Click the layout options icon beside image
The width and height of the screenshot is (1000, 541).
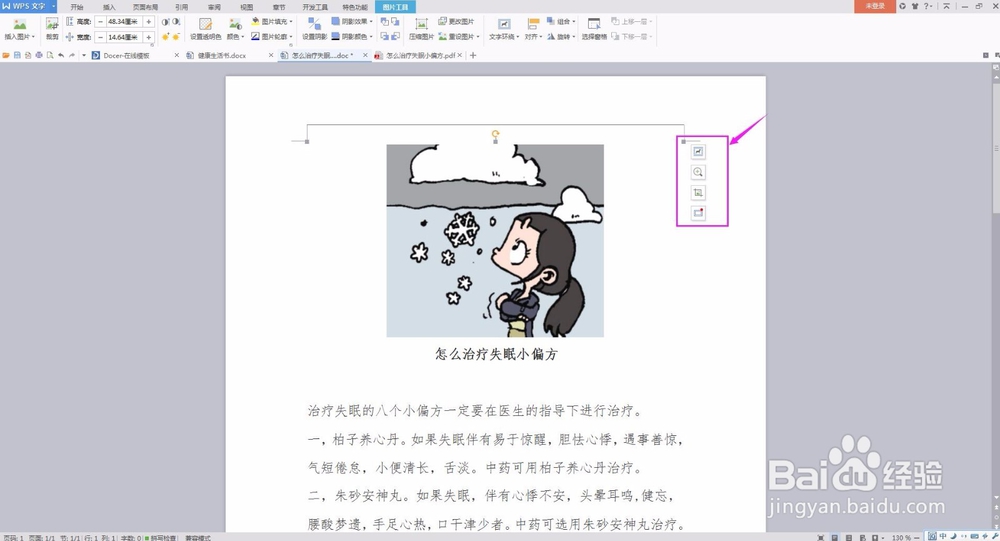click(x=698, y=151)
